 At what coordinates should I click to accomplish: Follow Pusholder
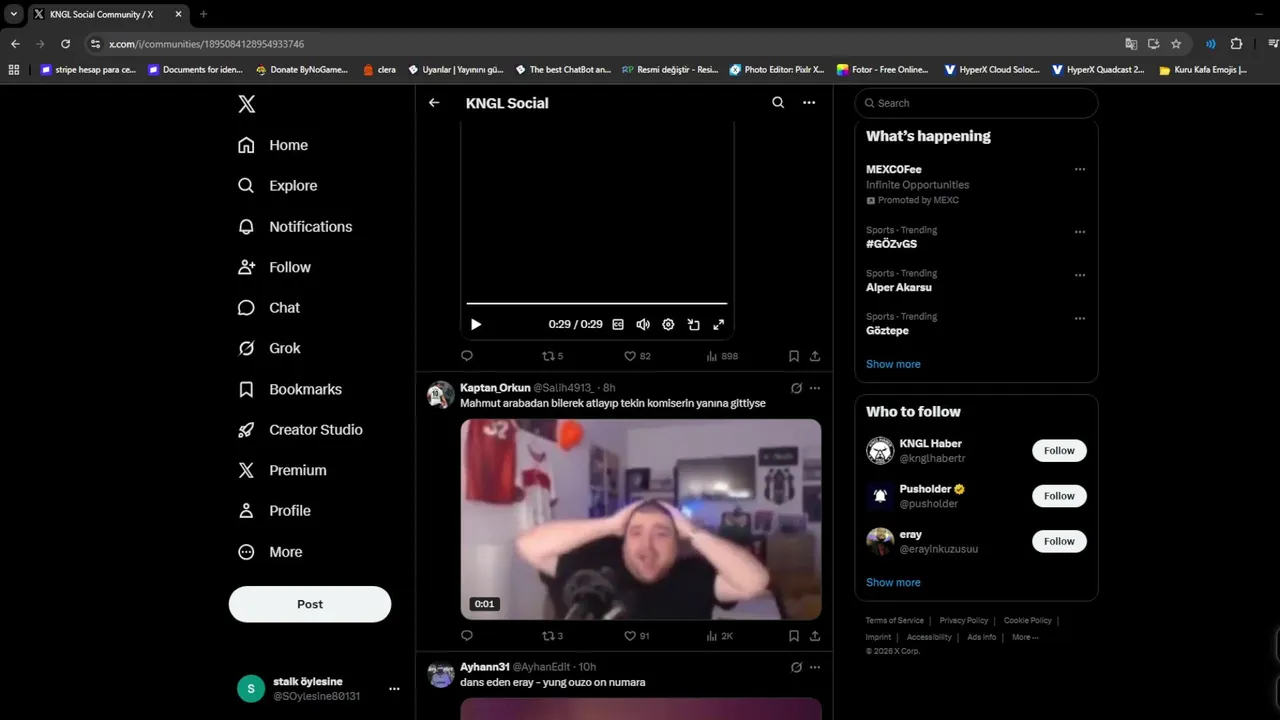(x=1059, y=496)
